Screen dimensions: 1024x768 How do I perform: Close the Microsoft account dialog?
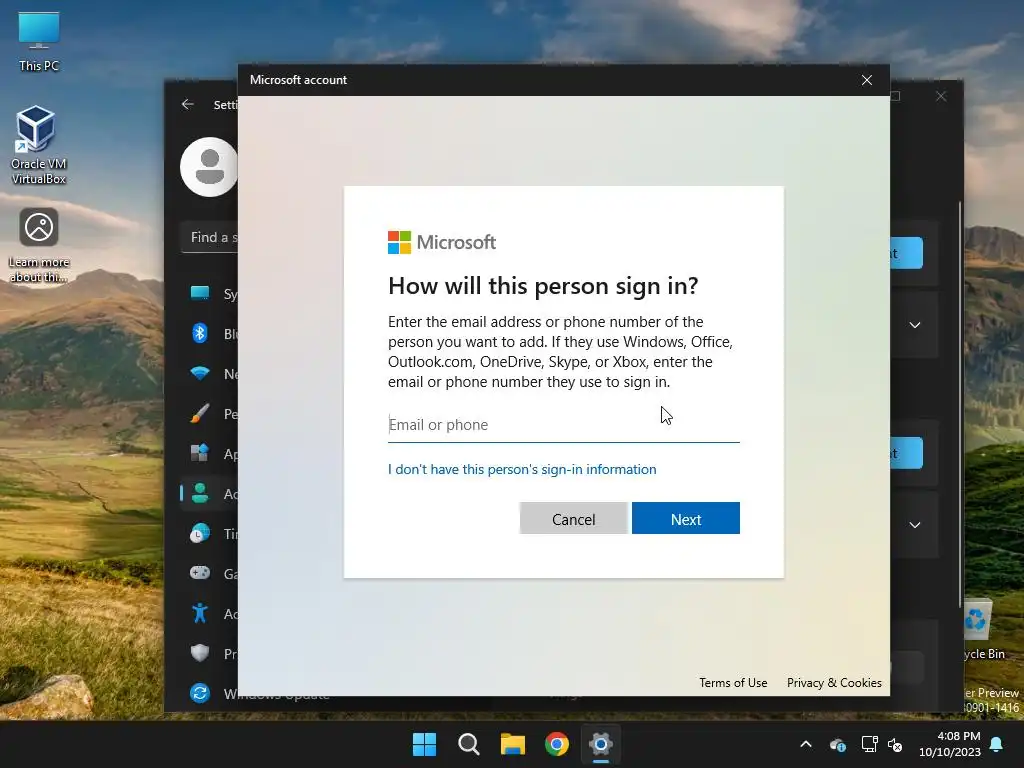(x=867, y=80)
